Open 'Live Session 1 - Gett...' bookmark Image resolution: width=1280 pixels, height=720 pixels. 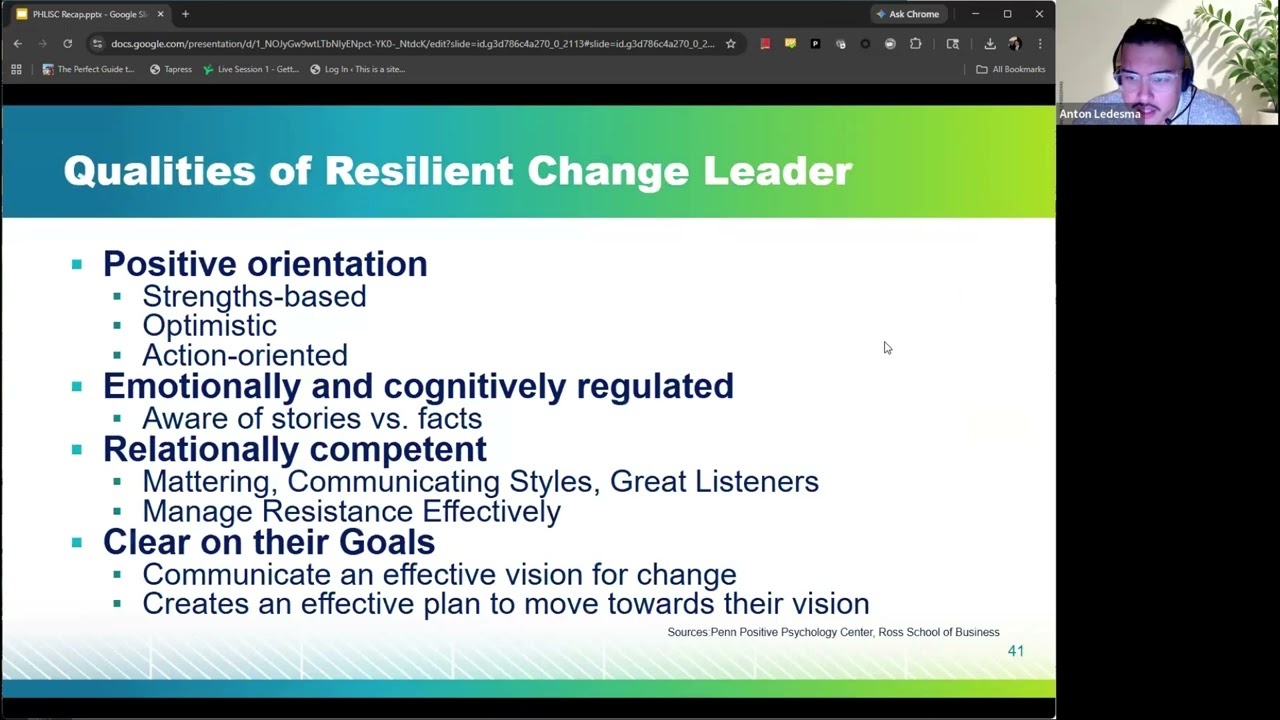click(x=250, y=69)
